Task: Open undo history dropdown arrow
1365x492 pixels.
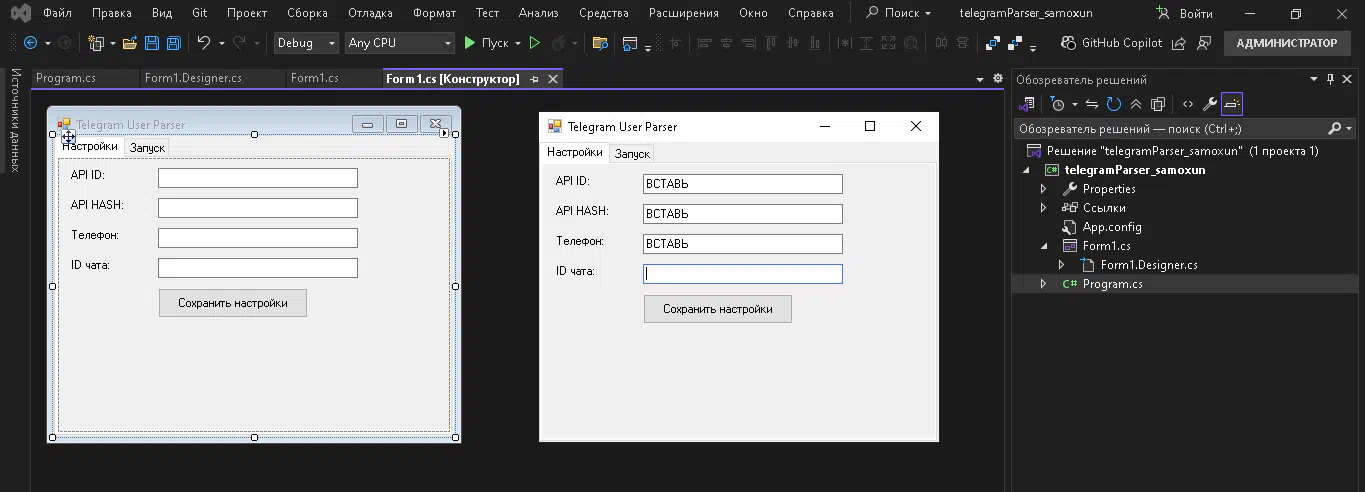Action: pyautogui.click(x=220, y=43)
